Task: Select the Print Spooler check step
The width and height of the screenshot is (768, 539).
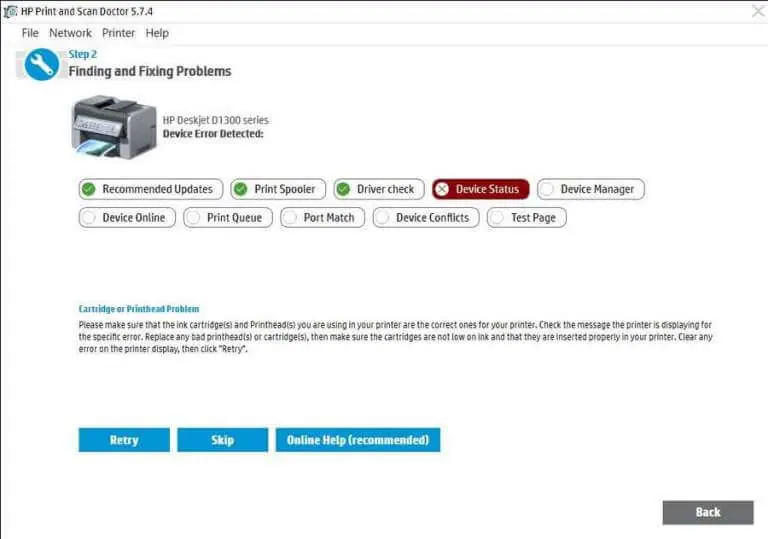Action: [278, 189]
